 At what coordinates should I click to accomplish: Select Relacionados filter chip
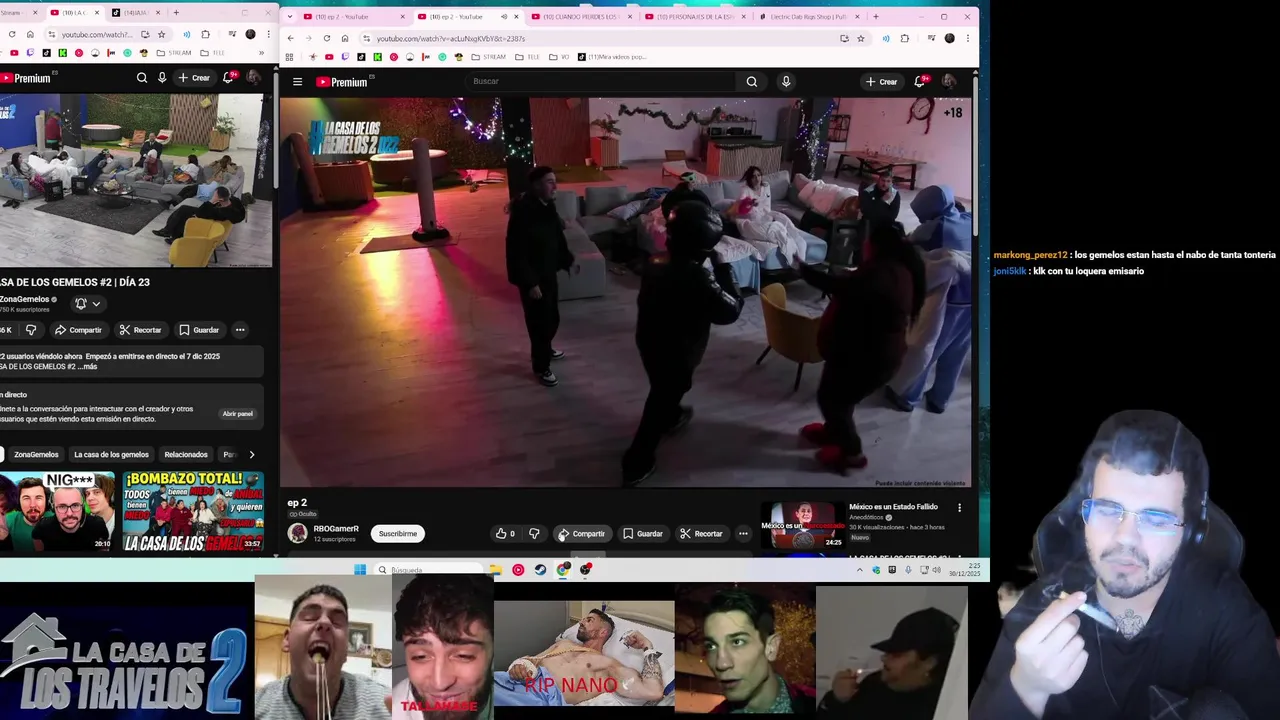point(186,455)
